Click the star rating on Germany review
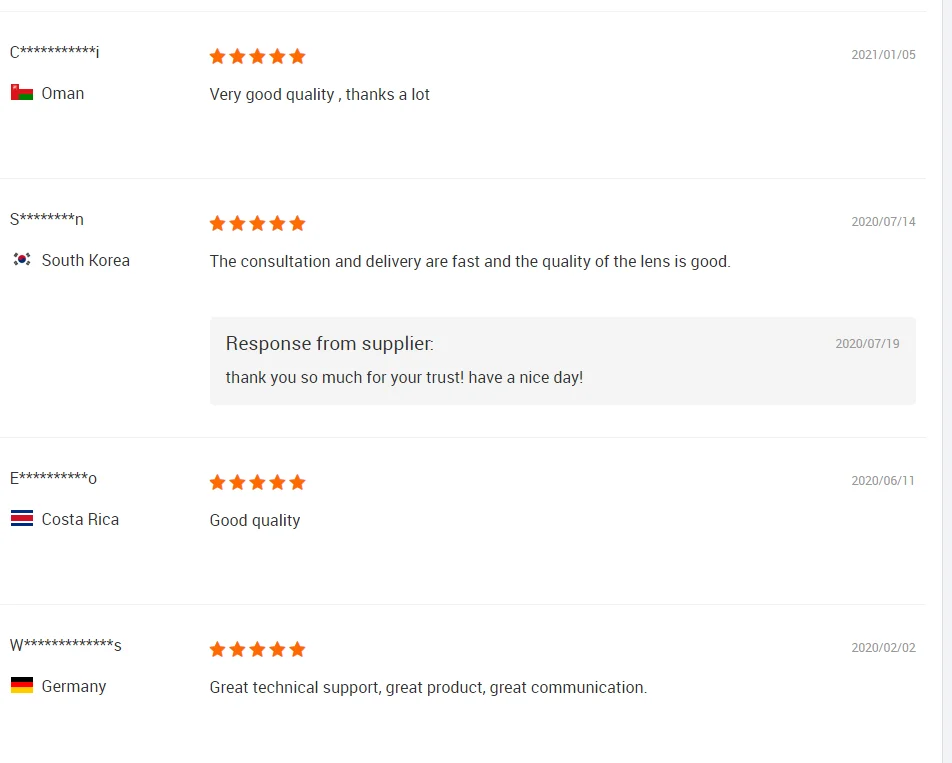952x763 pixels. [x=257, y=649]
